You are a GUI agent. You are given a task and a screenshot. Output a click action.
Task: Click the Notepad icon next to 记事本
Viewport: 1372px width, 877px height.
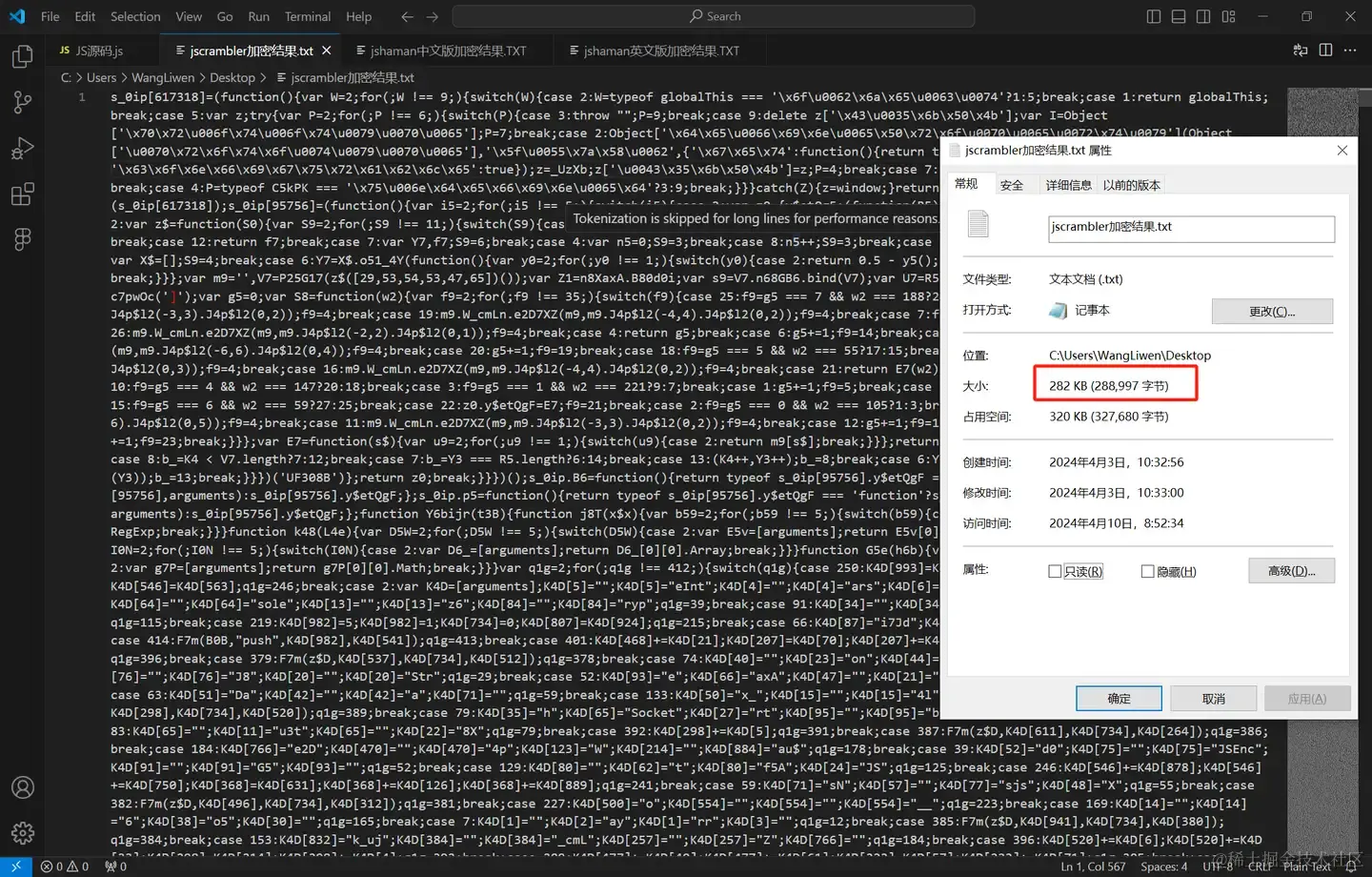[1058, 311]
